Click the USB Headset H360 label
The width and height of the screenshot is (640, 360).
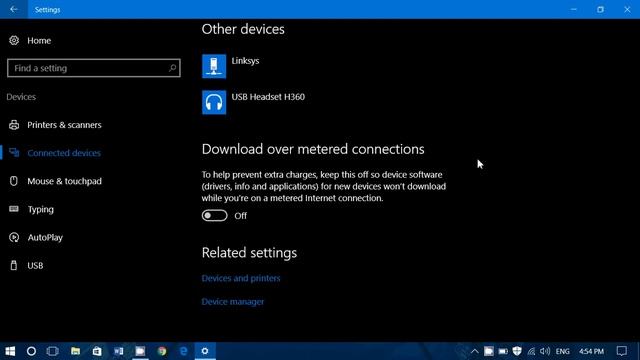pos(268,97)
